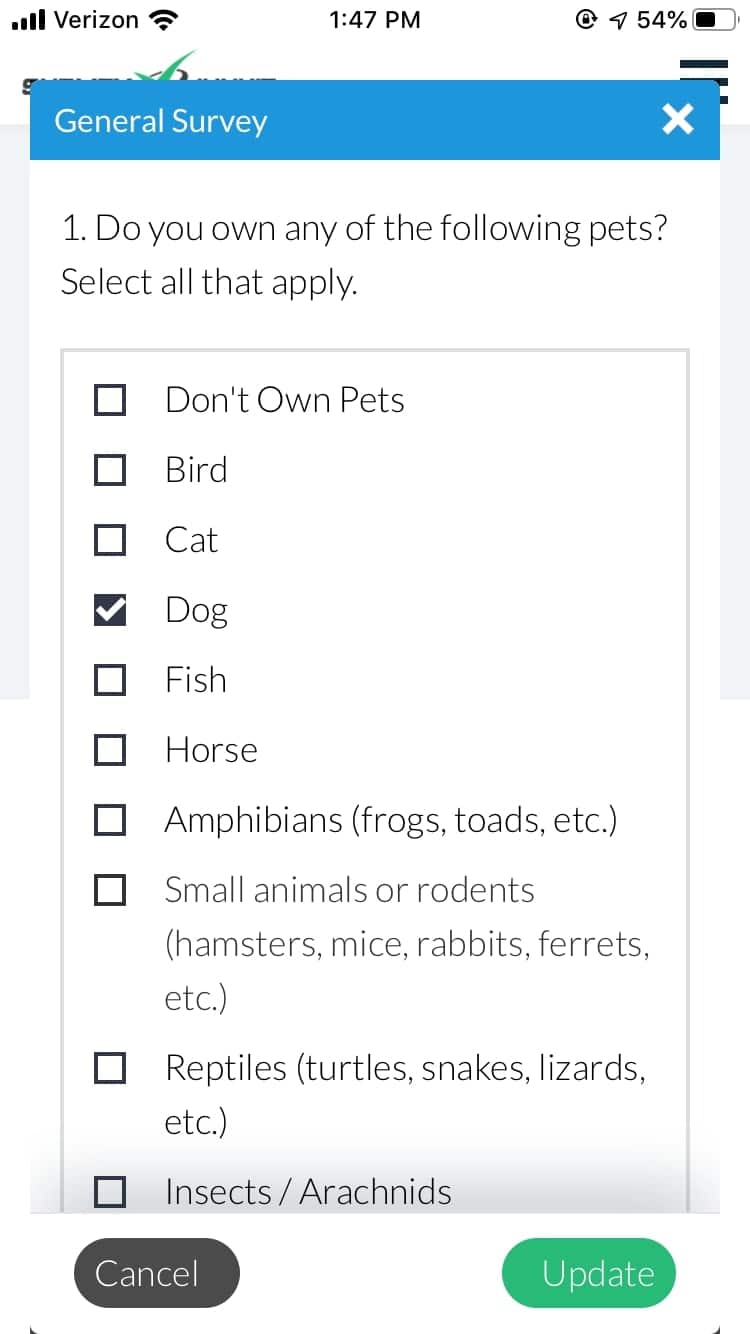Tap the location services arrow icon
The width and height of the screenshot is (750, 1334).
(x=618, y=19)
